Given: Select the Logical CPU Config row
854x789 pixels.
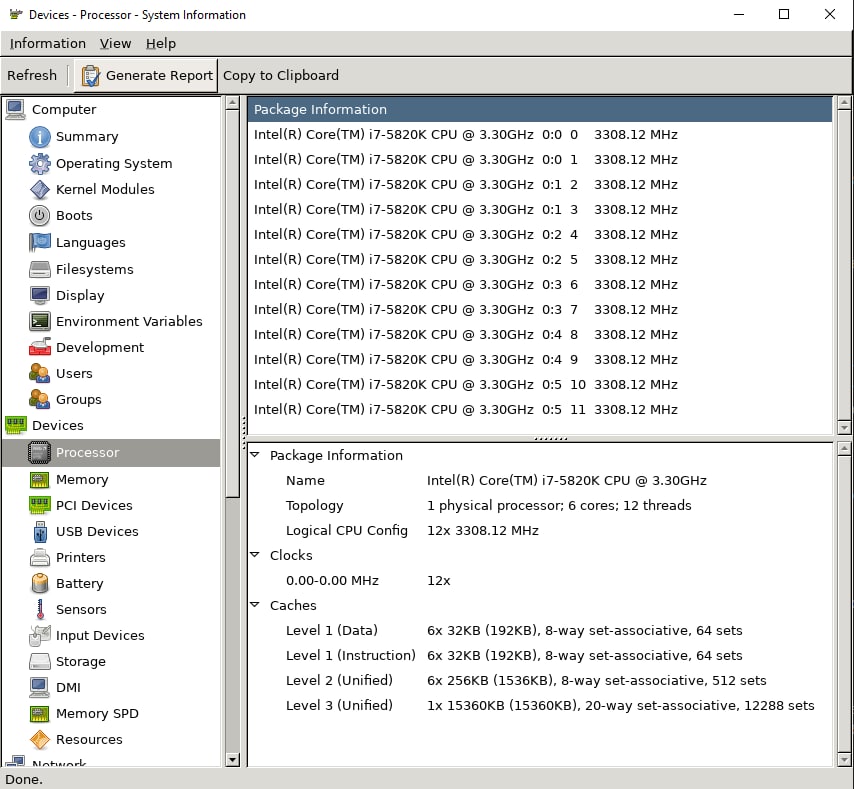Looking at the screenshot, I should coord(540,530).
